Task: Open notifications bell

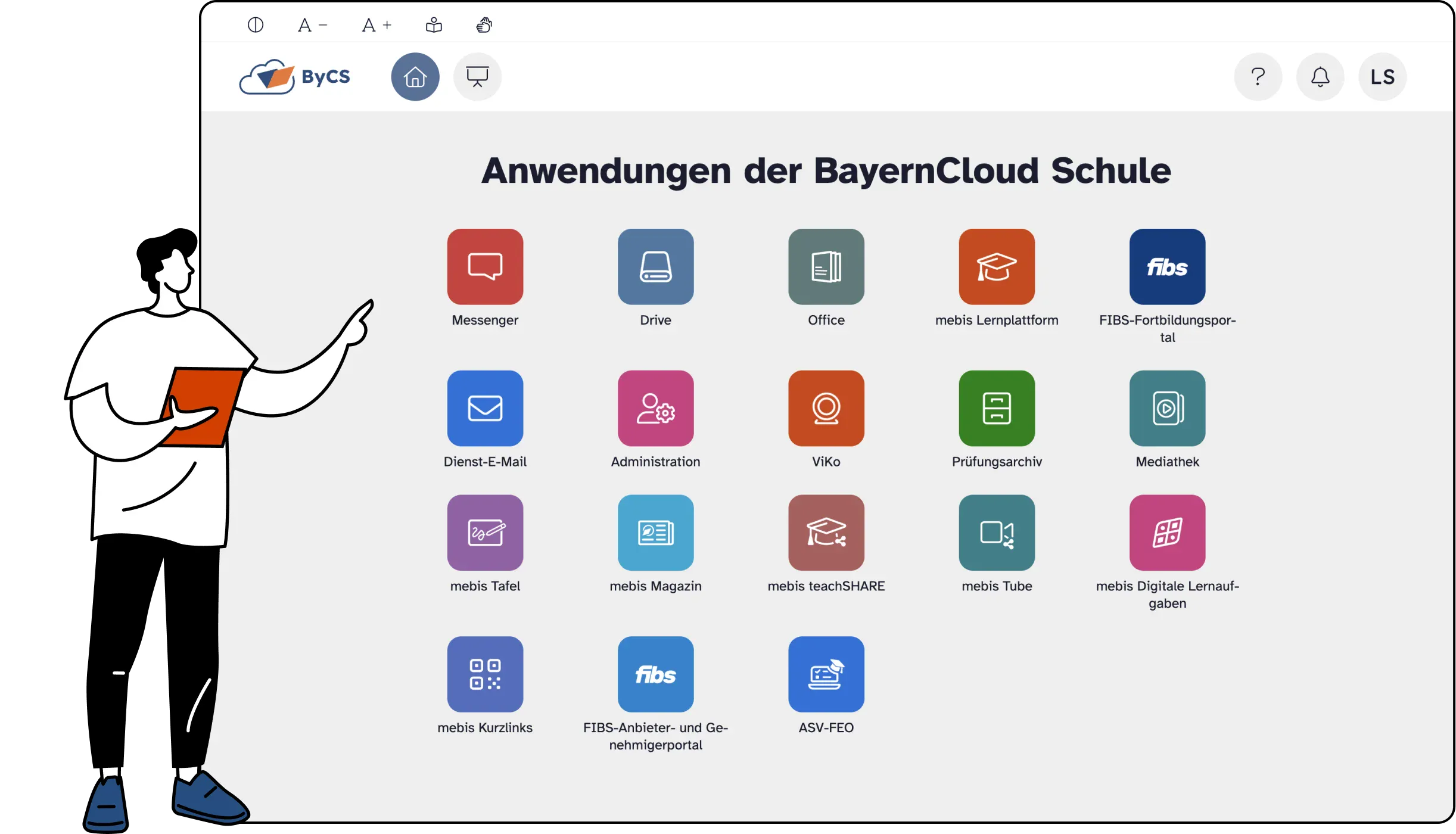Action: point(1320,77)
